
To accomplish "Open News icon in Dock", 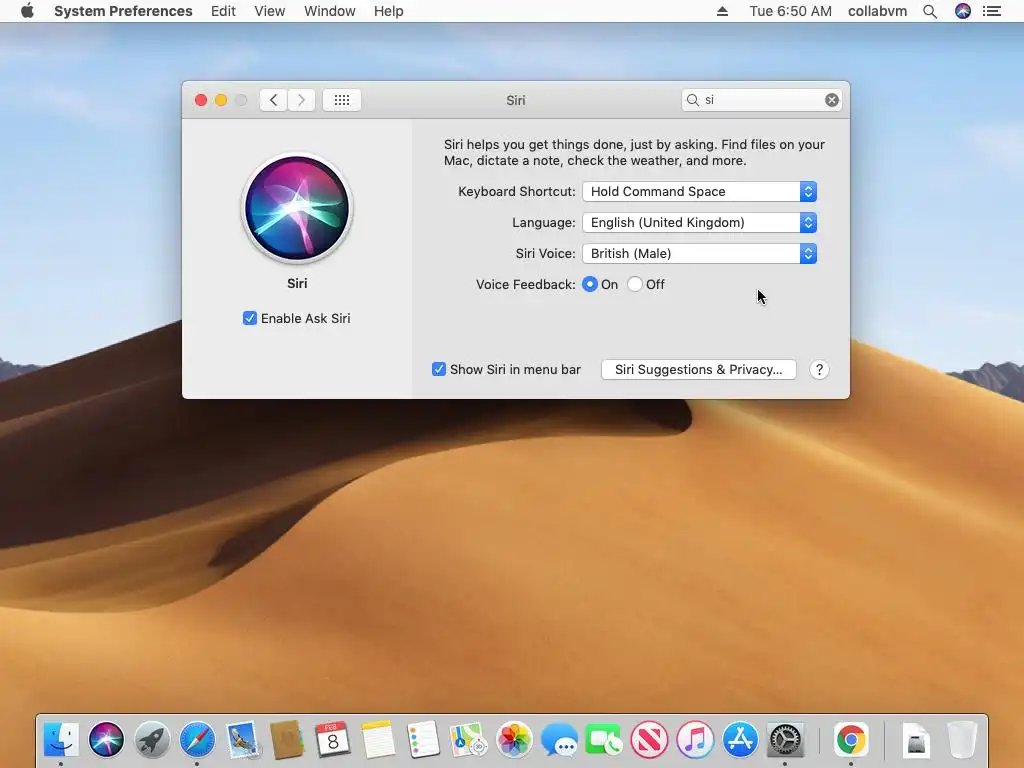I will pos(650,739).
